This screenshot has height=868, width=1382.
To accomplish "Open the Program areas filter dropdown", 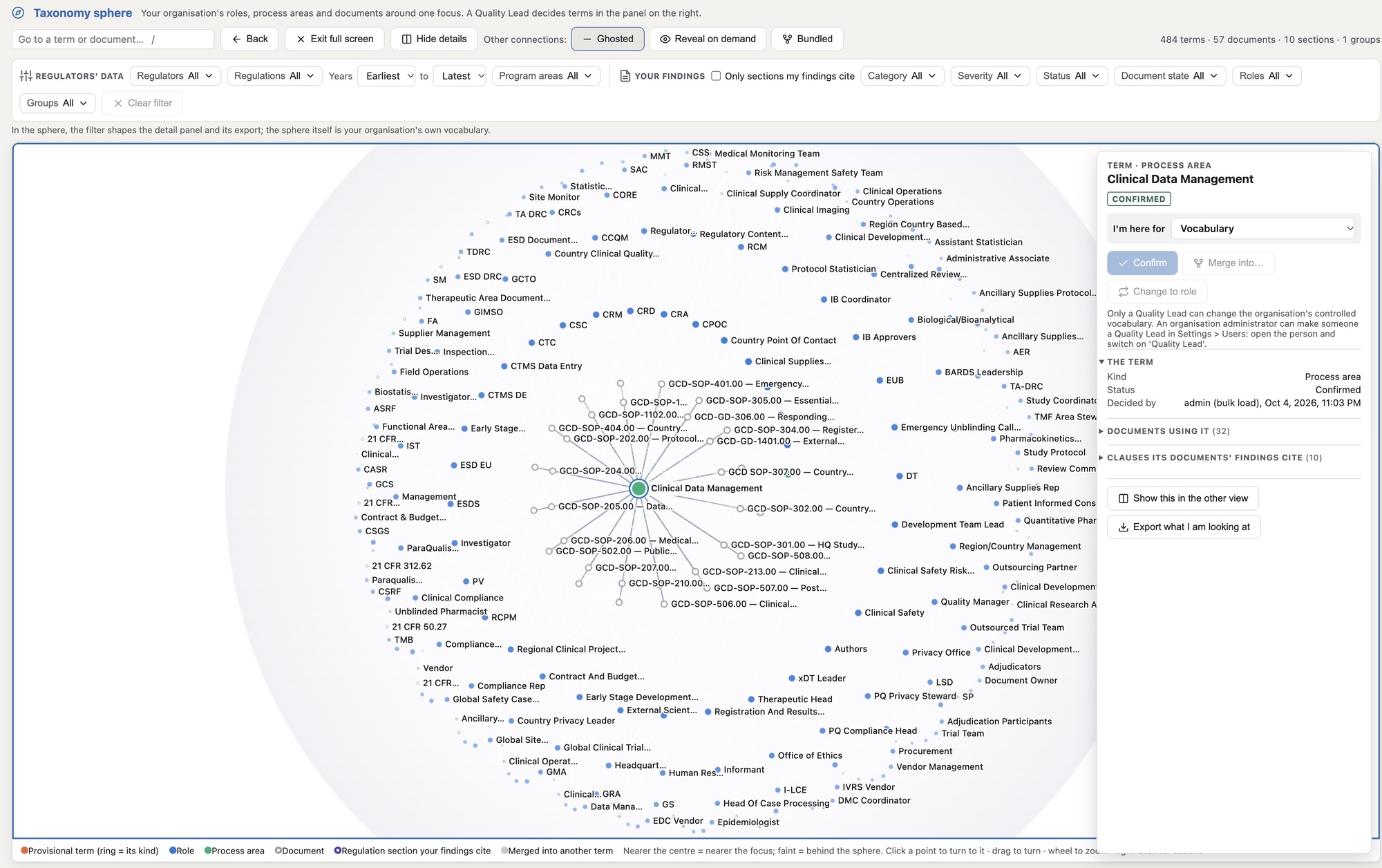I will (x=546, y=76).
